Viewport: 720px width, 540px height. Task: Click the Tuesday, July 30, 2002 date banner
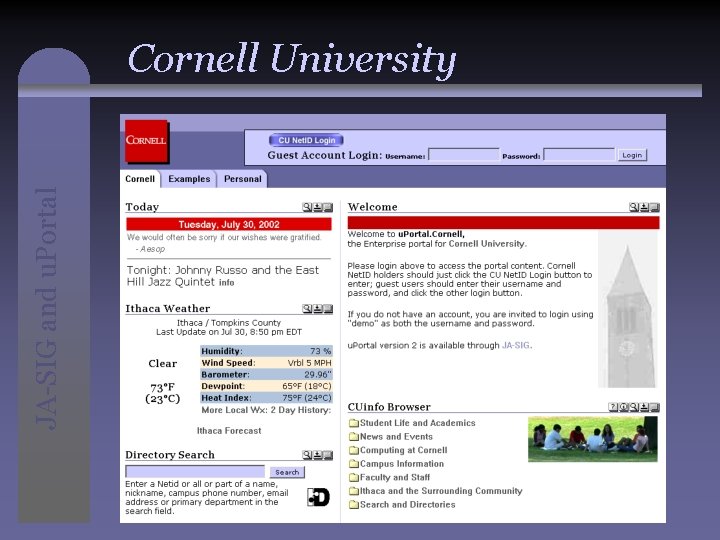(x=229, y=225)
